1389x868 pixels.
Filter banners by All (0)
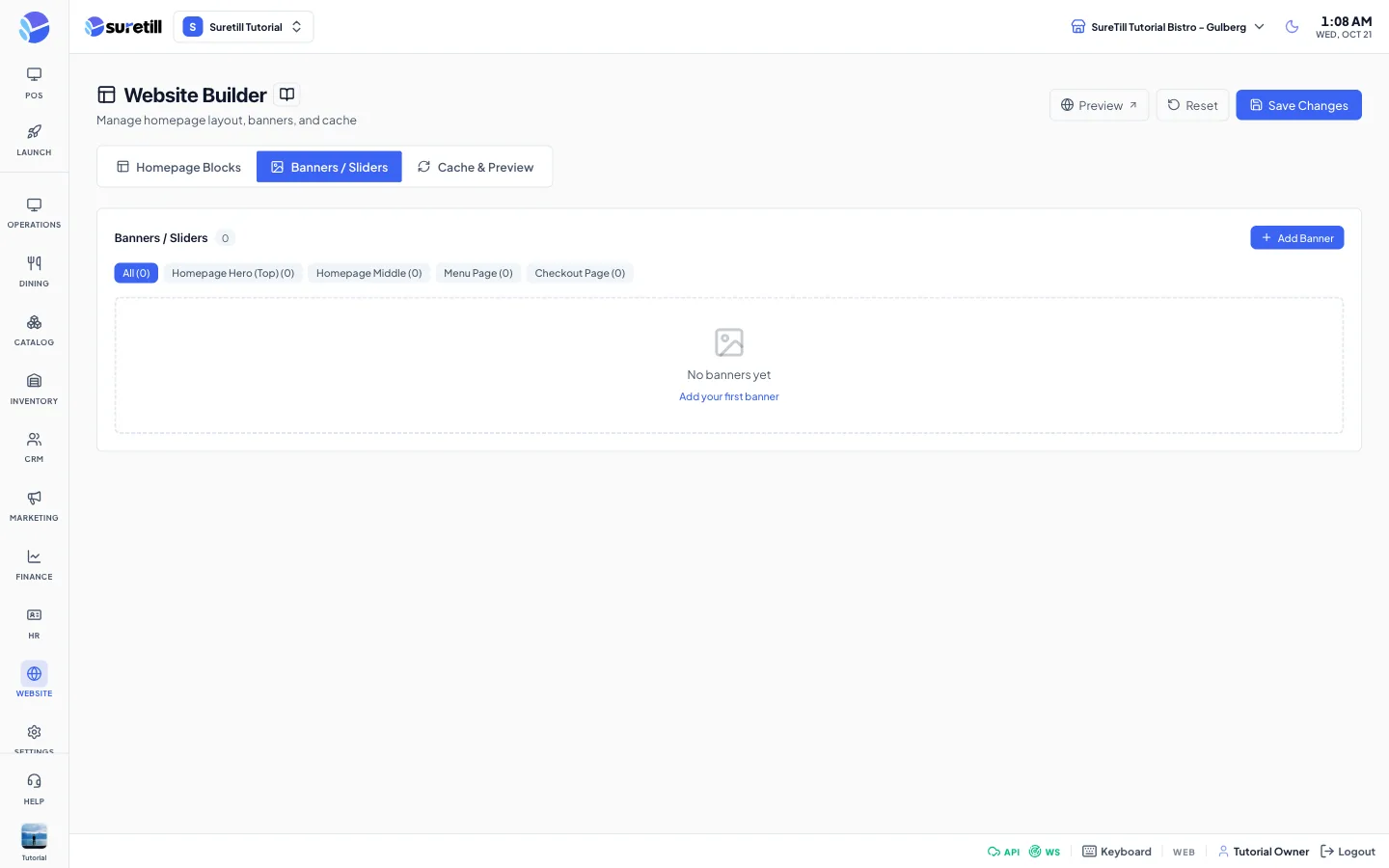(136, 273)
